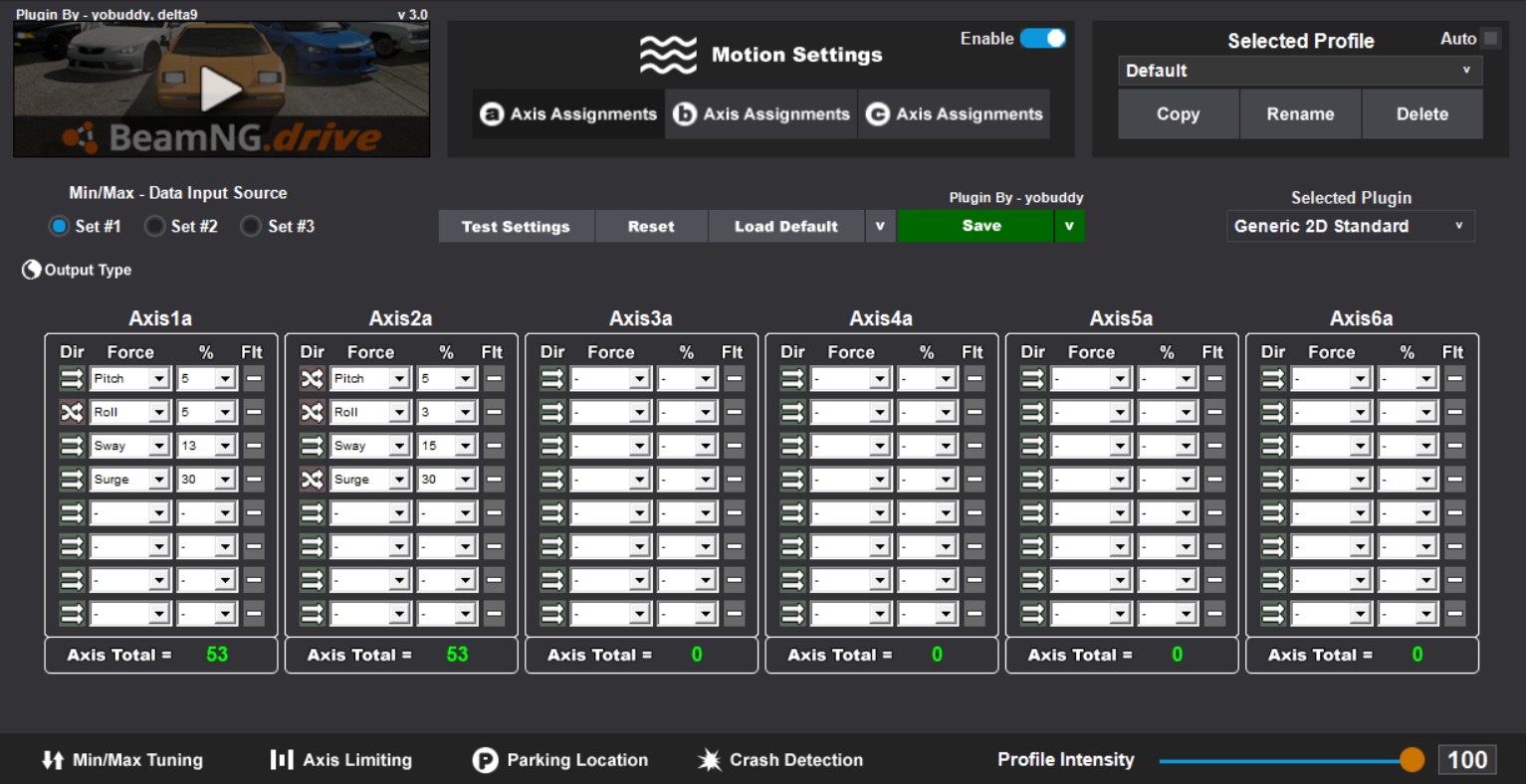This screenshot has width=1526, height=784.
Task: Click the Output Type icon
Action: click(x=32, y=270)
